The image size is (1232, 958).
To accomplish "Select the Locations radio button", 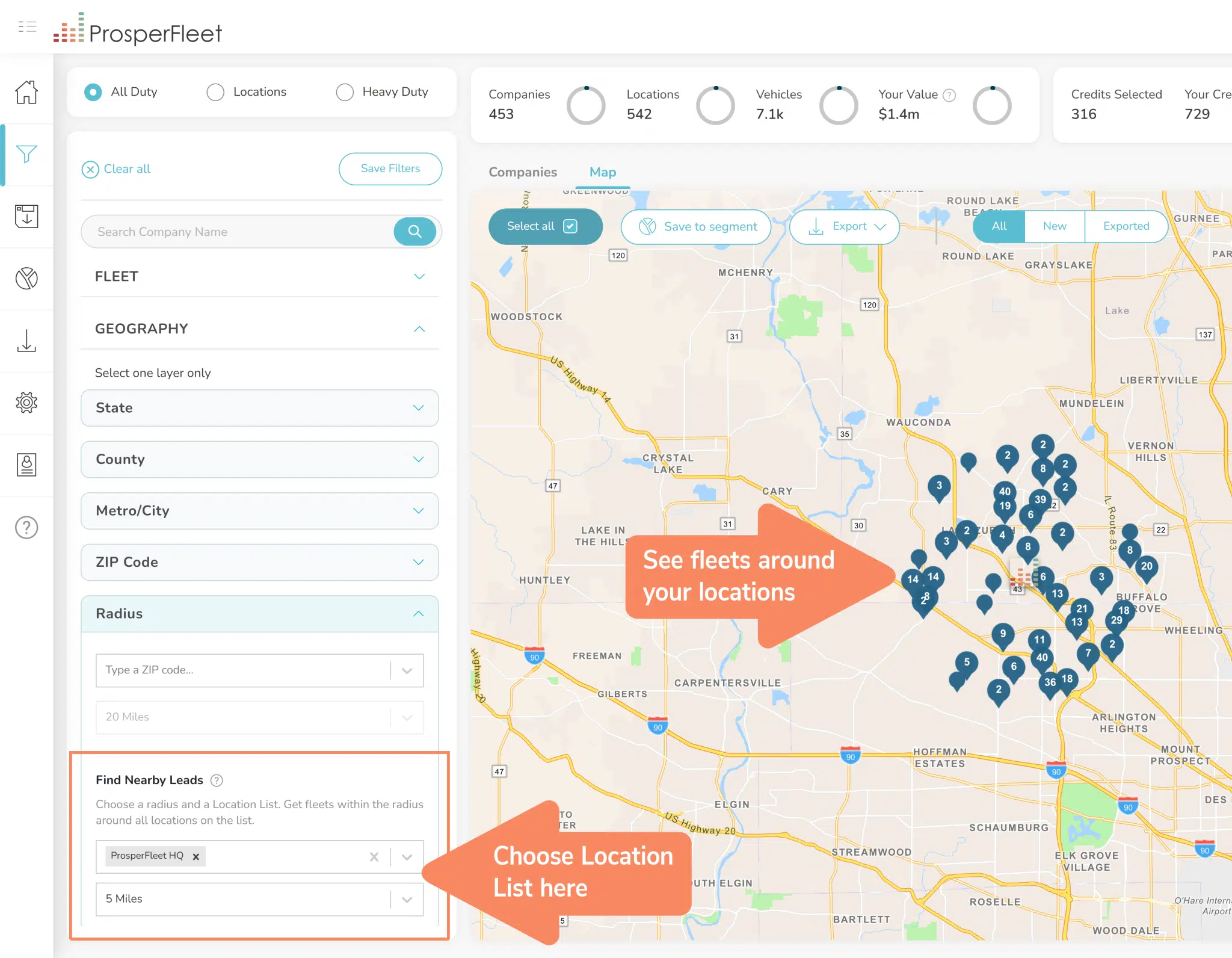I will pos(215,92).
